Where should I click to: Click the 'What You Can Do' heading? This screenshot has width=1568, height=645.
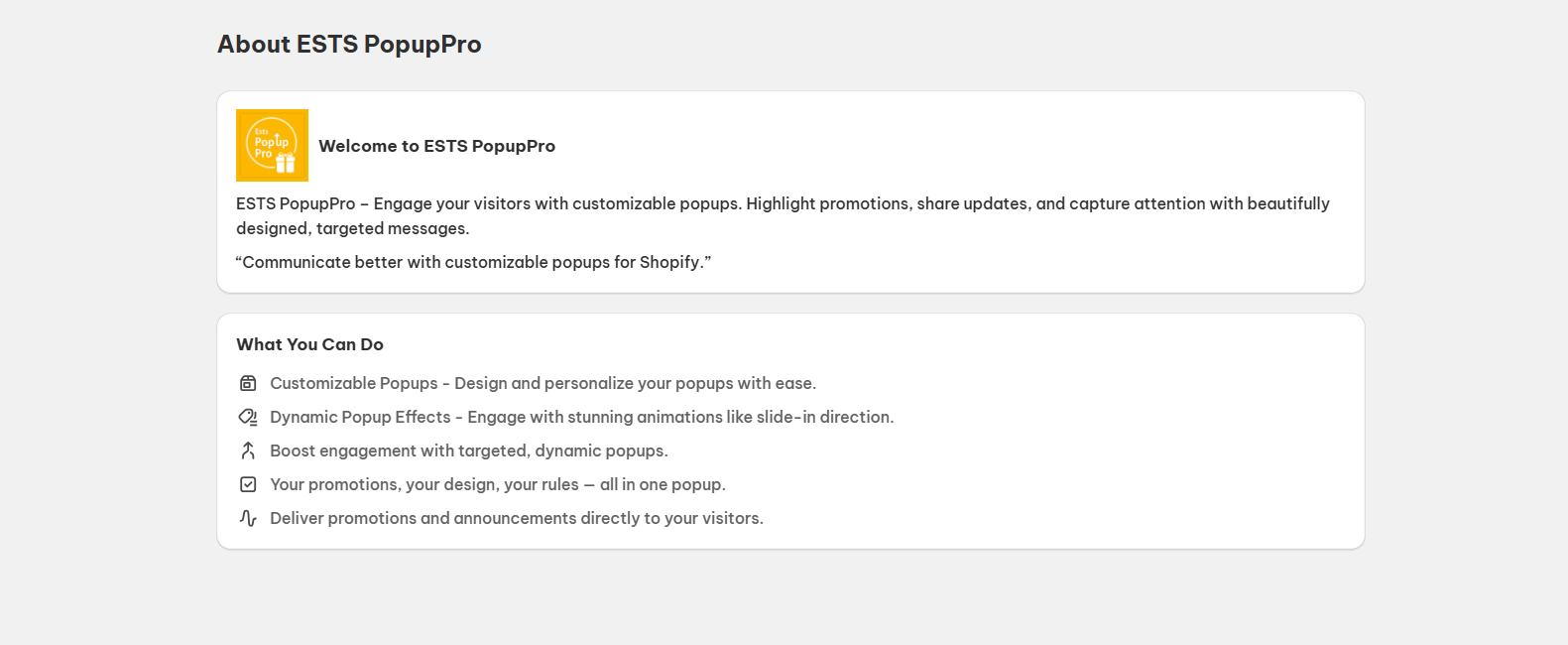point(309,344)
